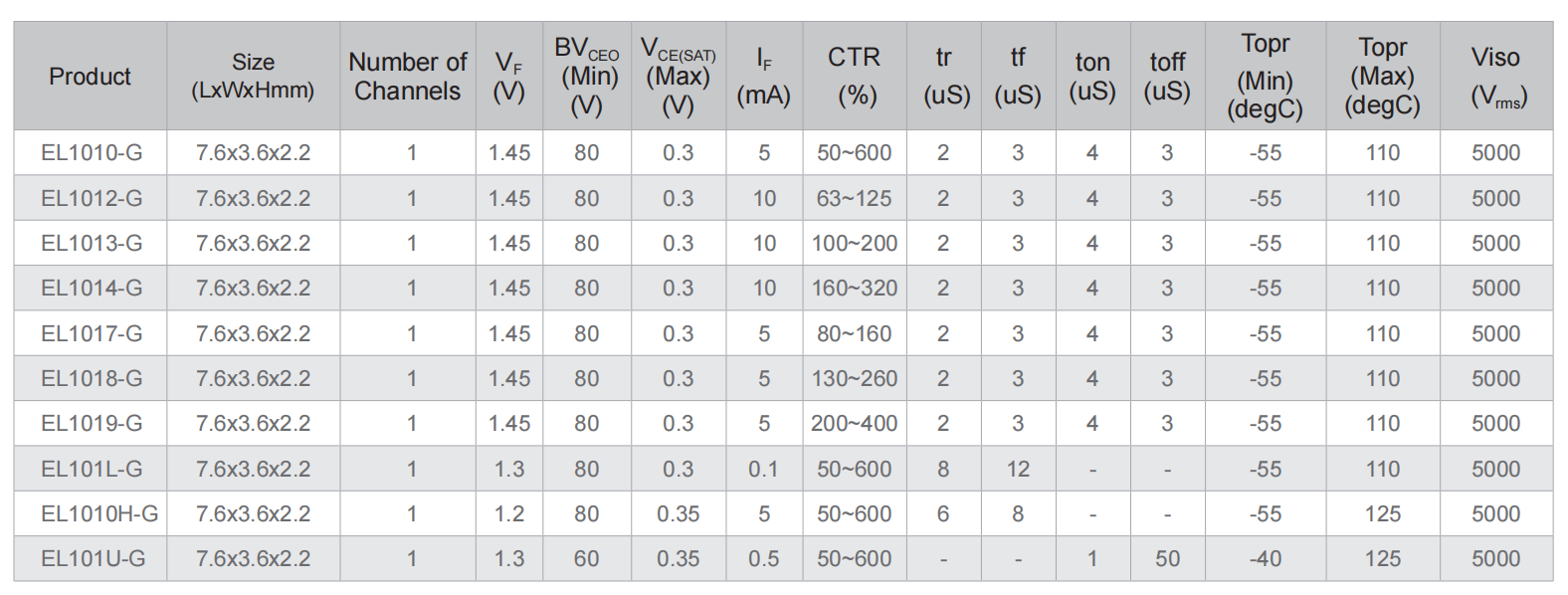Click the EL1019-G product name
Image resolution: width=1568 pixels, height=595 pixels.
91,423
